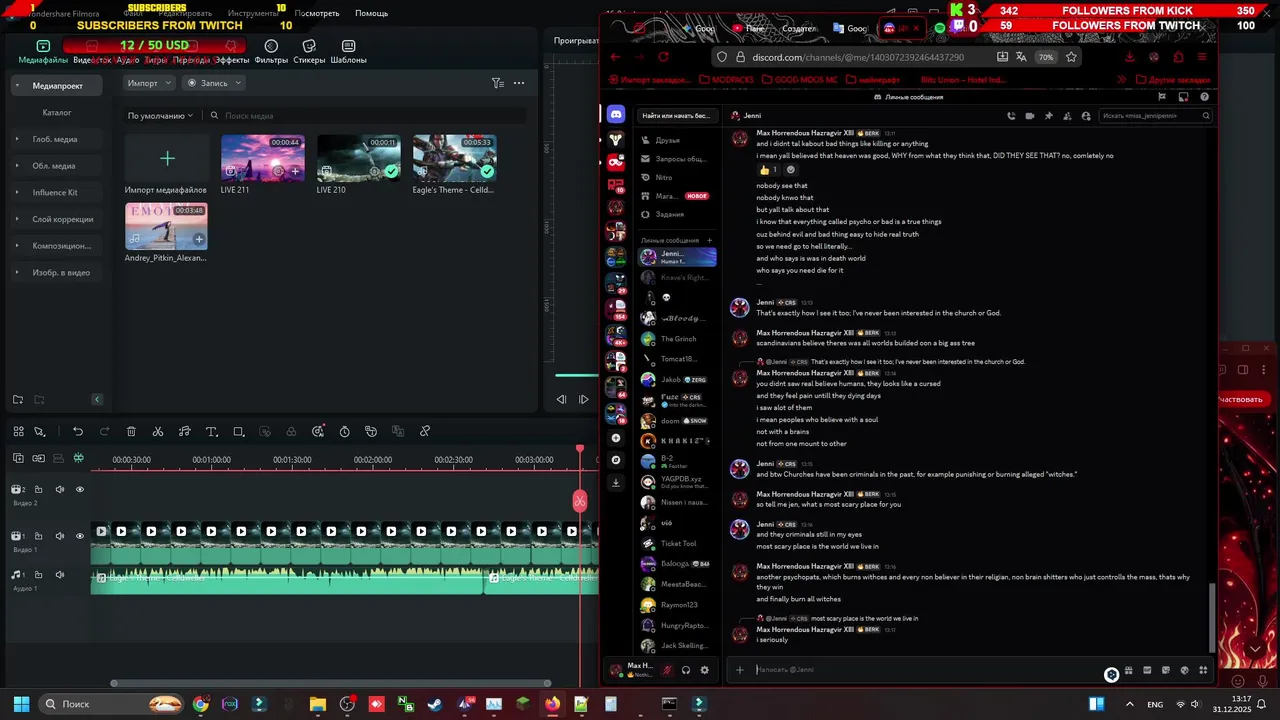Add friends to the DM group
The width and height of the screenshot is (1280, 720).
point(1067,116)
